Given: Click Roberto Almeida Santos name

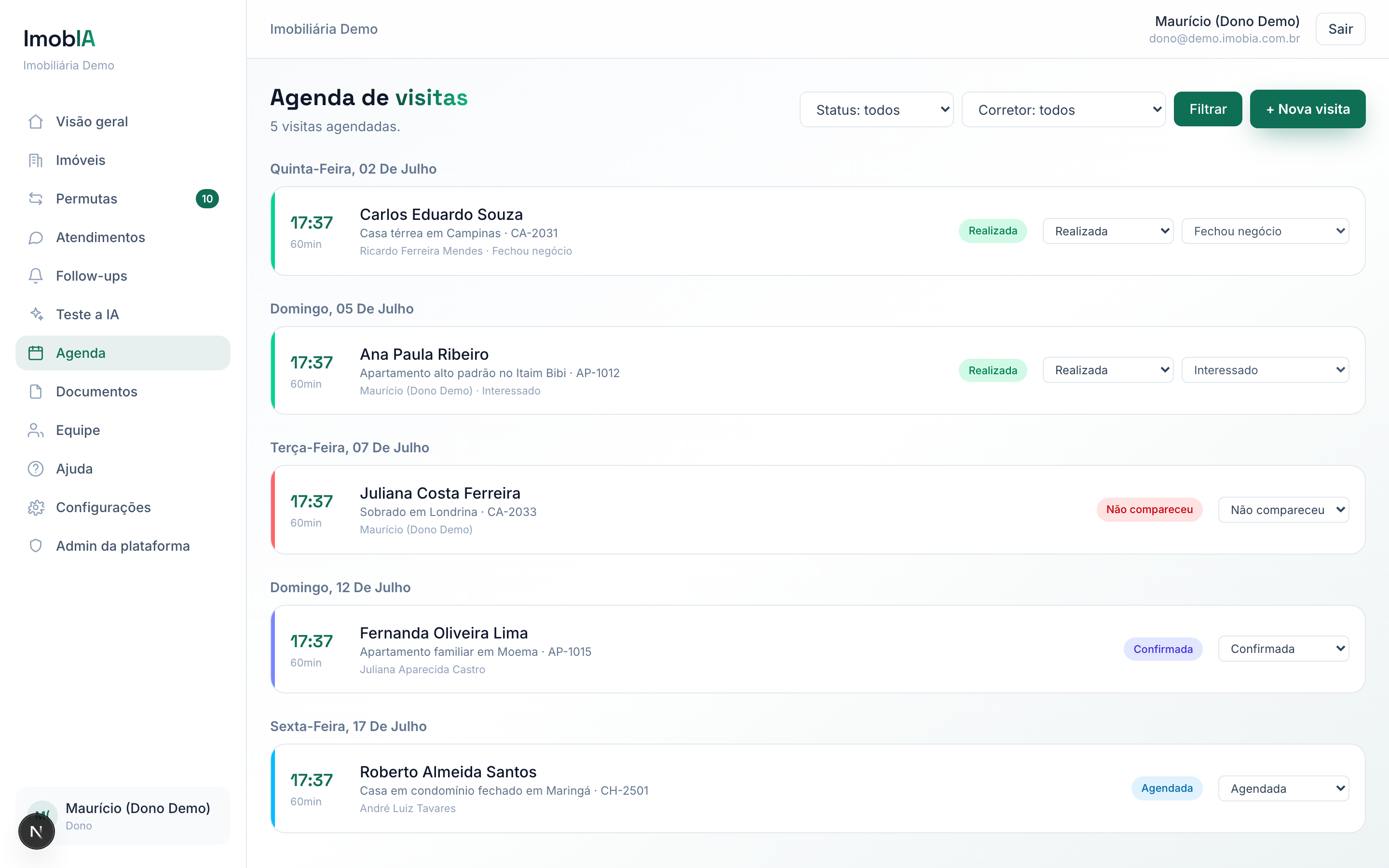Looking at the screenshot, I should [448, 772].
